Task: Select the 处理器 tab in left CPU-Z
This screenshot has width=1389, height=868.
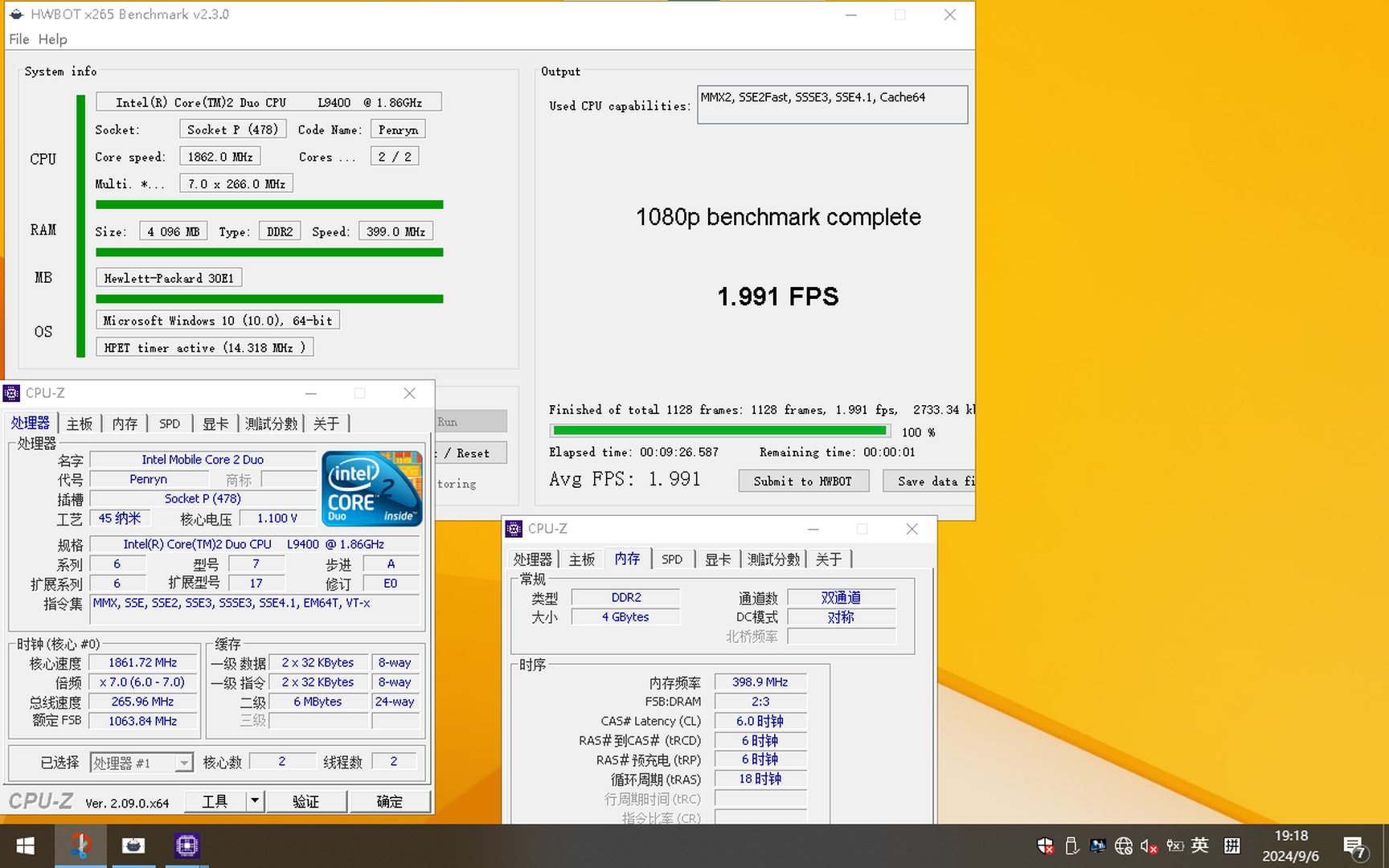Action: pos(31,423)
